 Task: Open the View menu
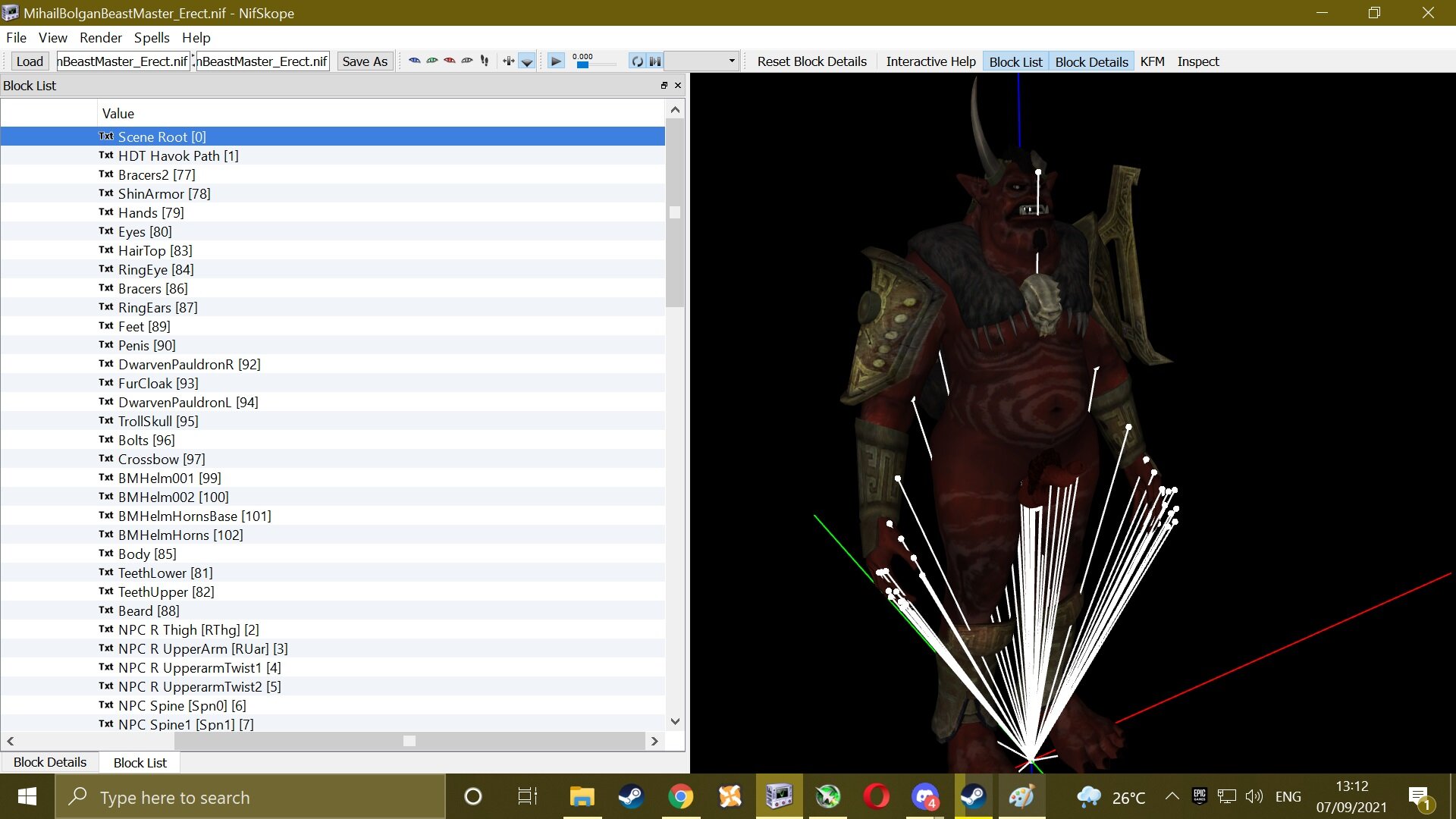point(53,37)
